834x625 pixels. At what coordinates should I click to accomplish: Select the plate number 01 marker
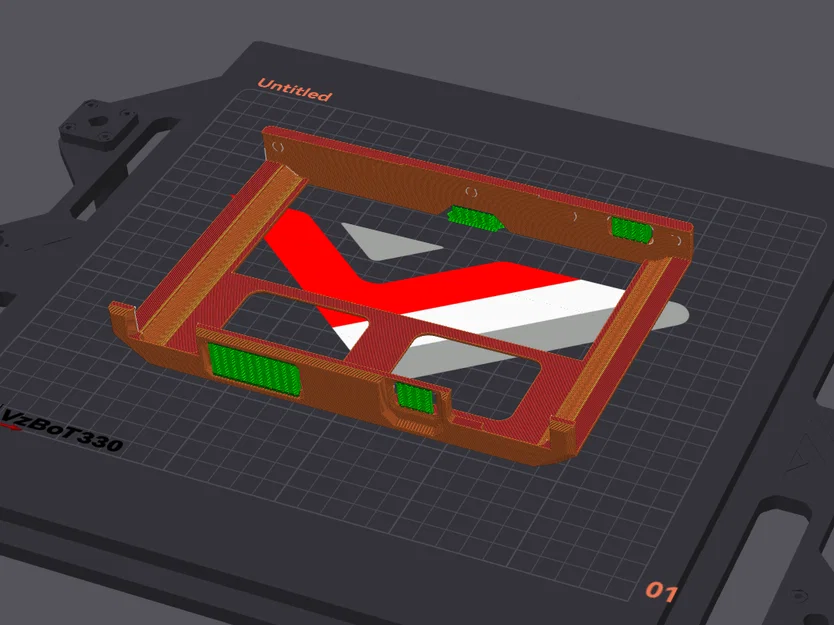pyautogui.click(x=663, y=590)
